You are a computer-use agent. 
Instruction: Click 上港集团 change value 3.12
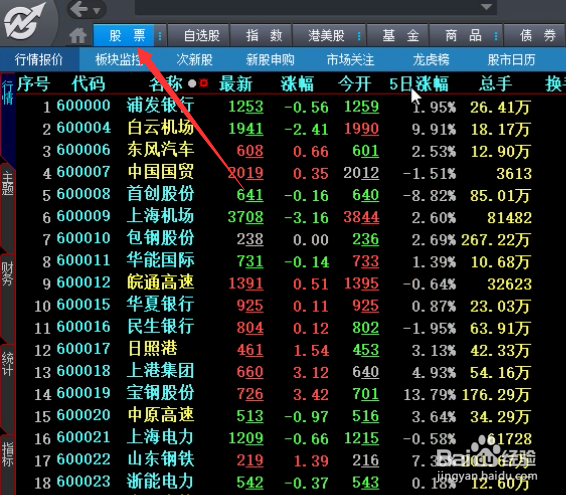pos(311,373)
